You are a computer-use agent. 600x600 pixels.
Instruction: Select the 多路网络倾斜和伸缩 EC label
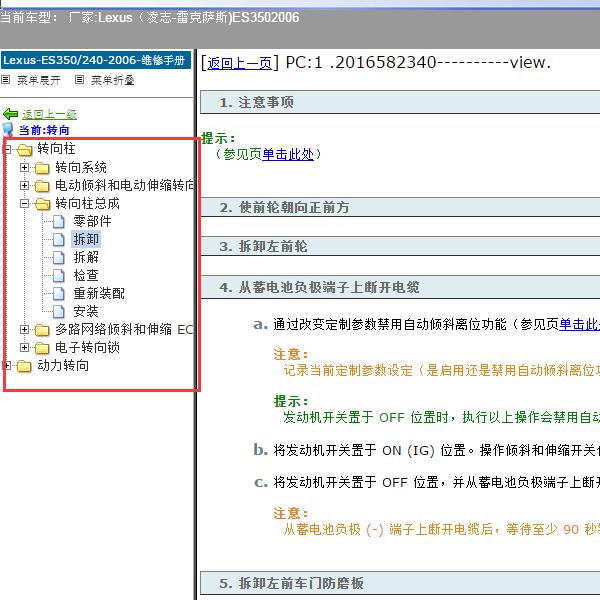click(125, 329)
